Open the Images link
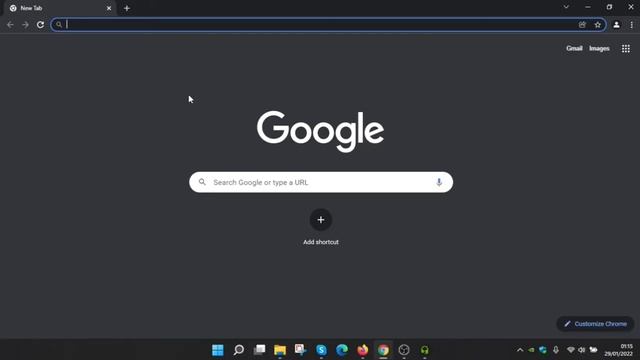The width and height of the screenshot is (640, 360). click(x=599, y=49)
